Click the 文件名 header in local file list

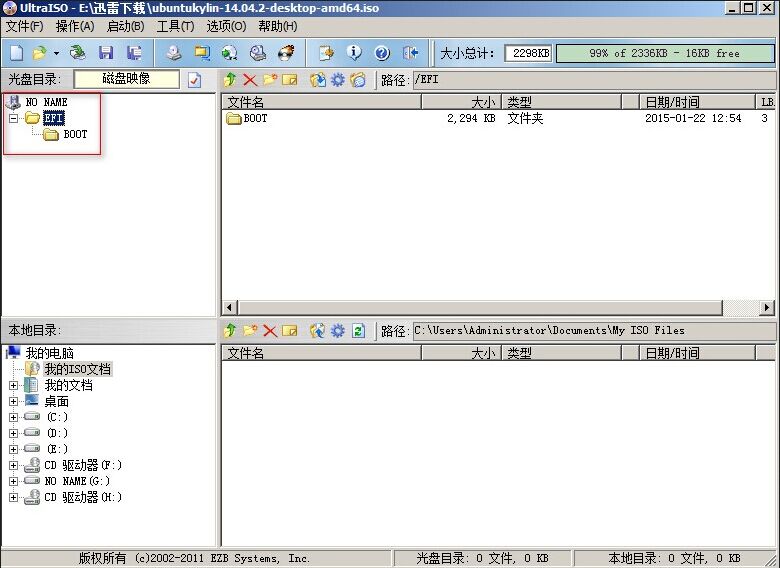pyautogui.click(x=321, y=353)
